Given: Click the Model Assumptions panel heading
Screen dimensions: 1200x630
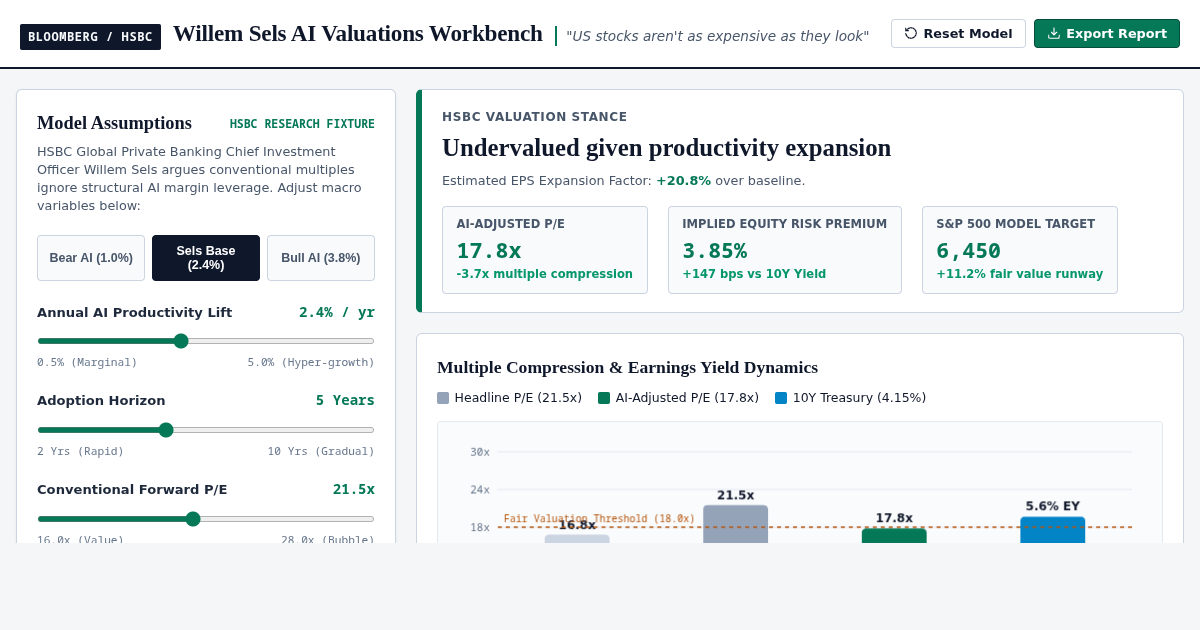Looking at the screenshot, I should (x=114, y=123).
